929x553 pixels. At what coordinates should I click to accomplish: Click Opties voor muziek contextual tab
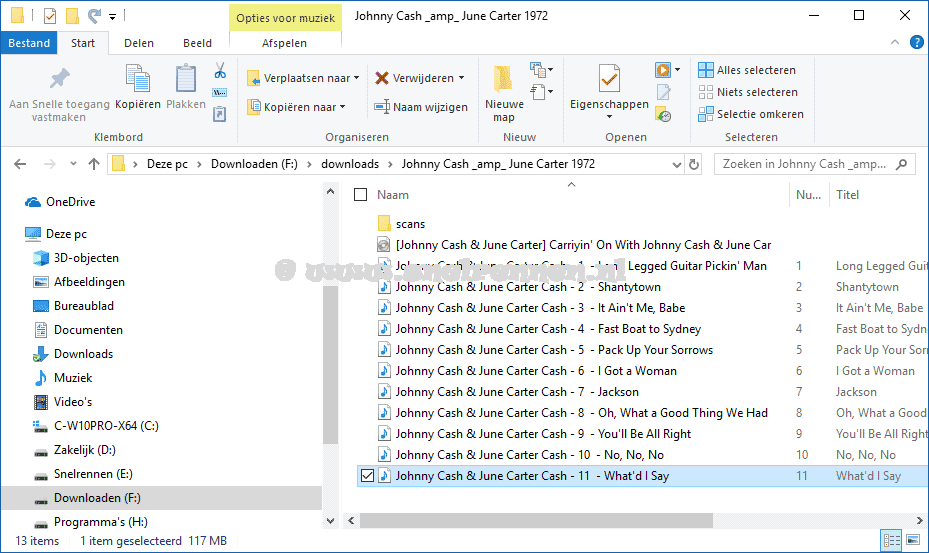click(286, 18)
